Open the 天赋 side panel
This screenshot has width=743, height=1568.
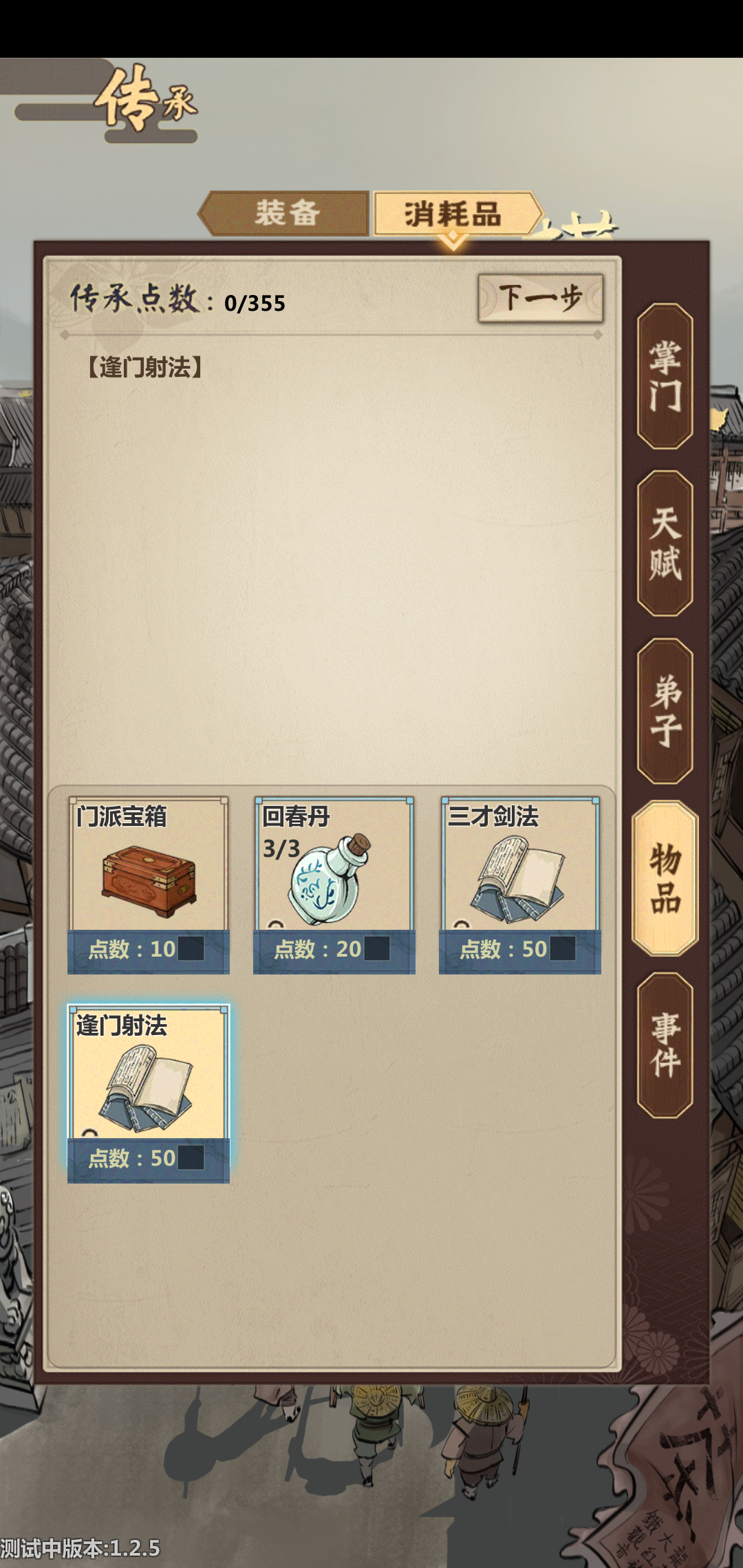[665, 543]
